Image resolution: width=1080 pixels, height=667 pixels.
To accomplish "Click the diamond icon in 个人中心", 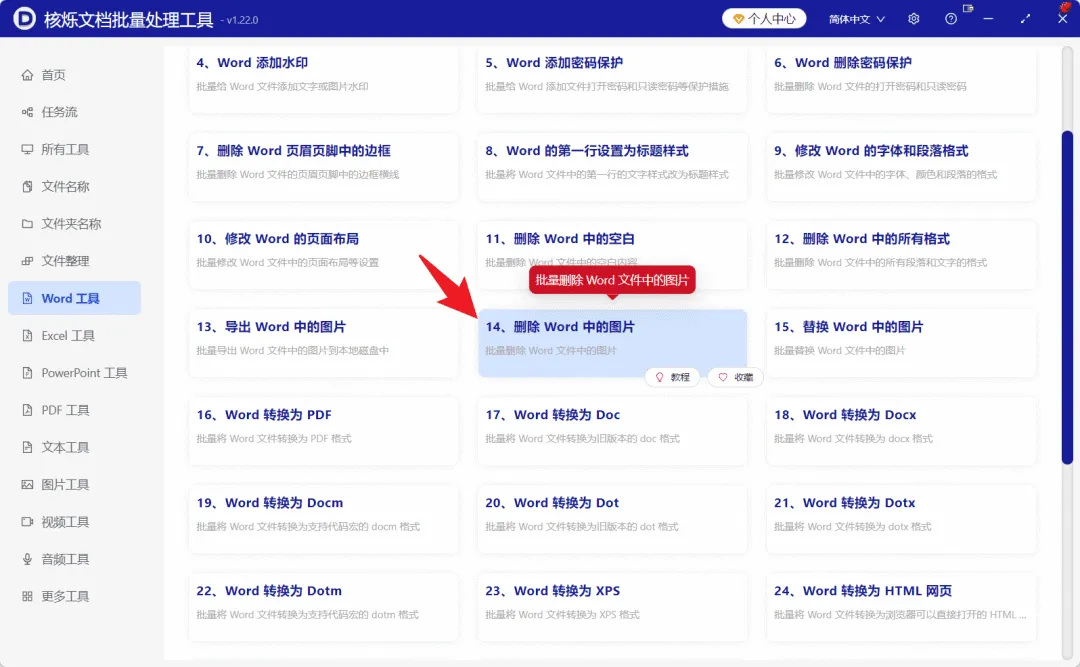I will pyautogui.click(x=738, y=19).
